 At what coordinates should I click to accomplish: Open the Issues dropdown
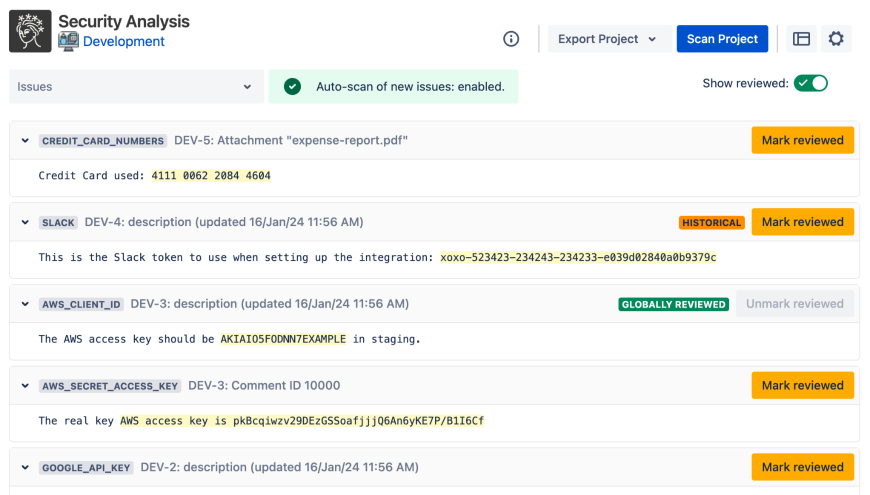pos(136,87)
